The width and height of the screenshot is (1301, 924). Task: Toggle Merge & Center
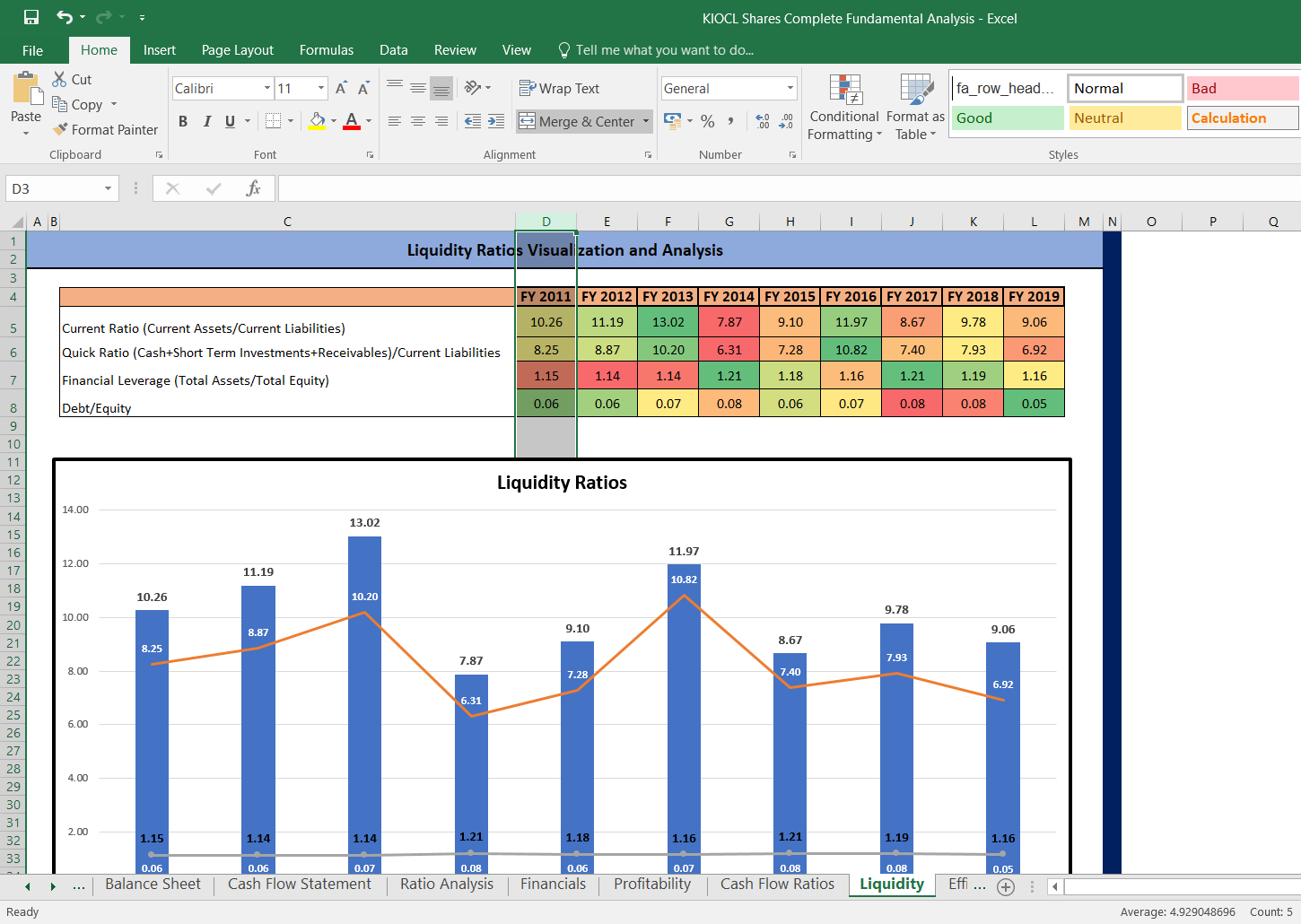[577, 121]
